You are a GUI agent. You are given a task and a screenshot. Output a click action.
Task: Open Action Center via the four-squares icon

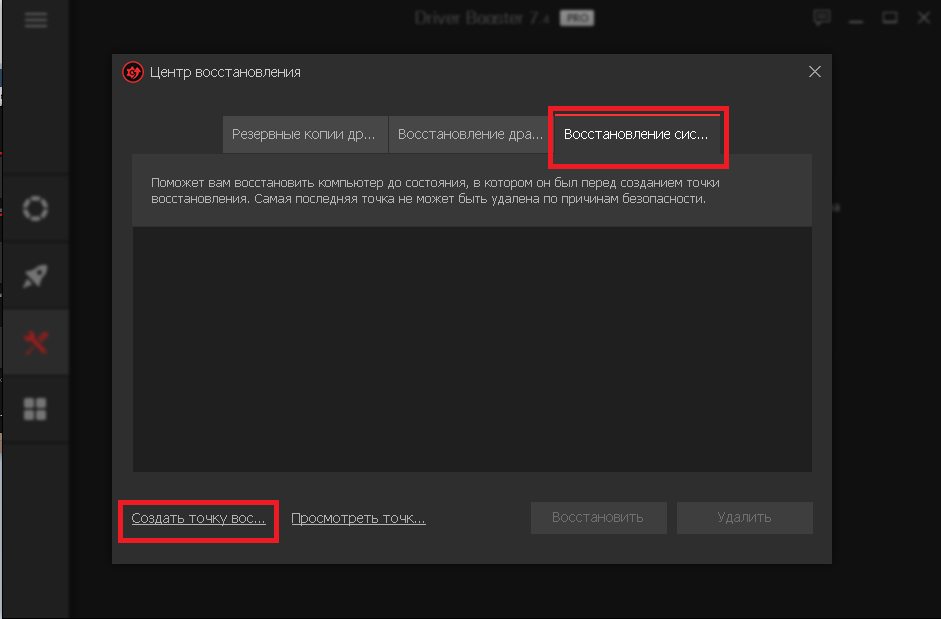coord(36,409)
